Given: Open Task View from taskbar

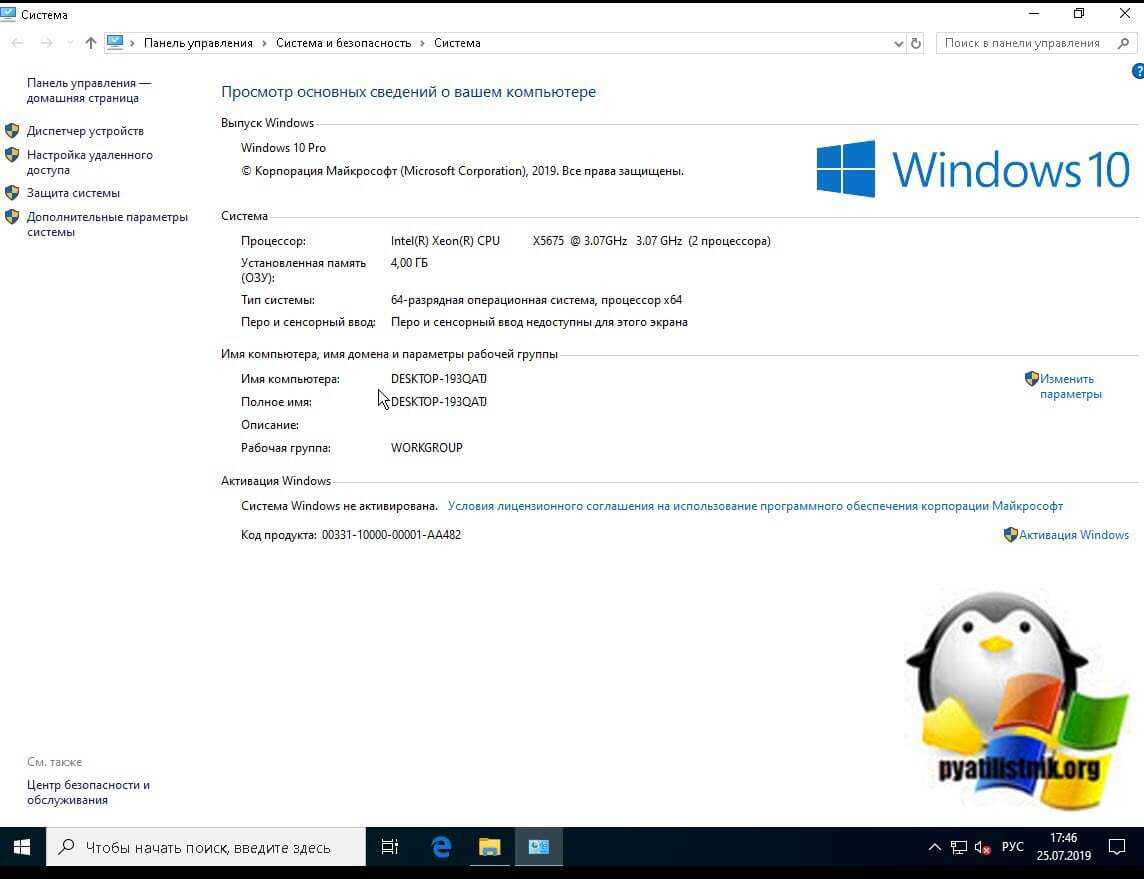Looking at the screenshot, I should click(390, 847).
